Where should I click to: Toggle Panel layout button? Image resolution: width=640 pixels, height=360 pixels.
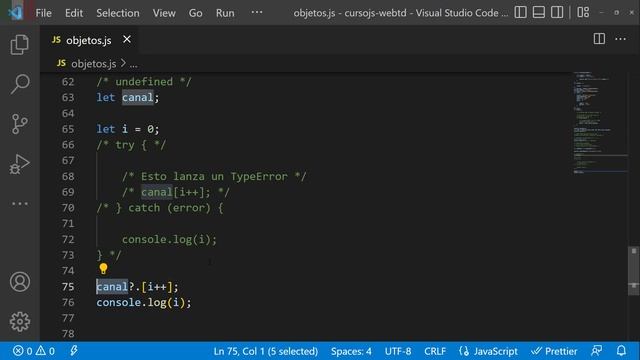539,13
